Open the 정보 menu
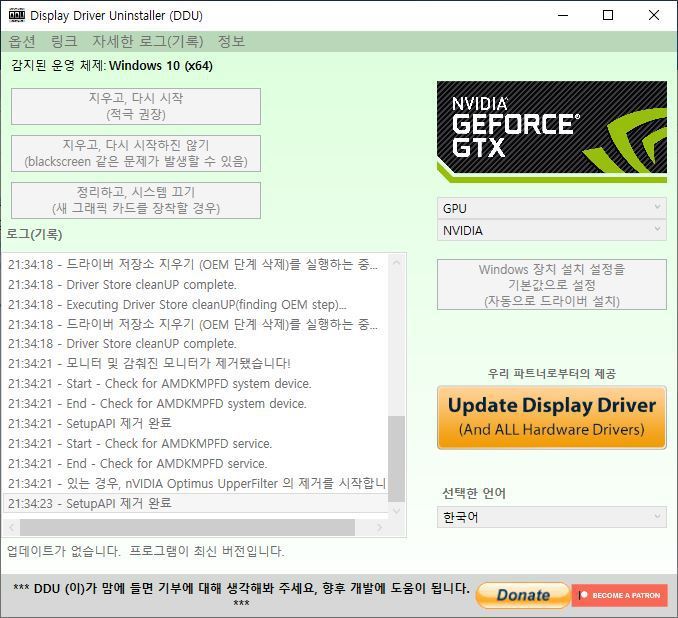The image size is (678, 618). pyautogui.click(x=231, y=41)
